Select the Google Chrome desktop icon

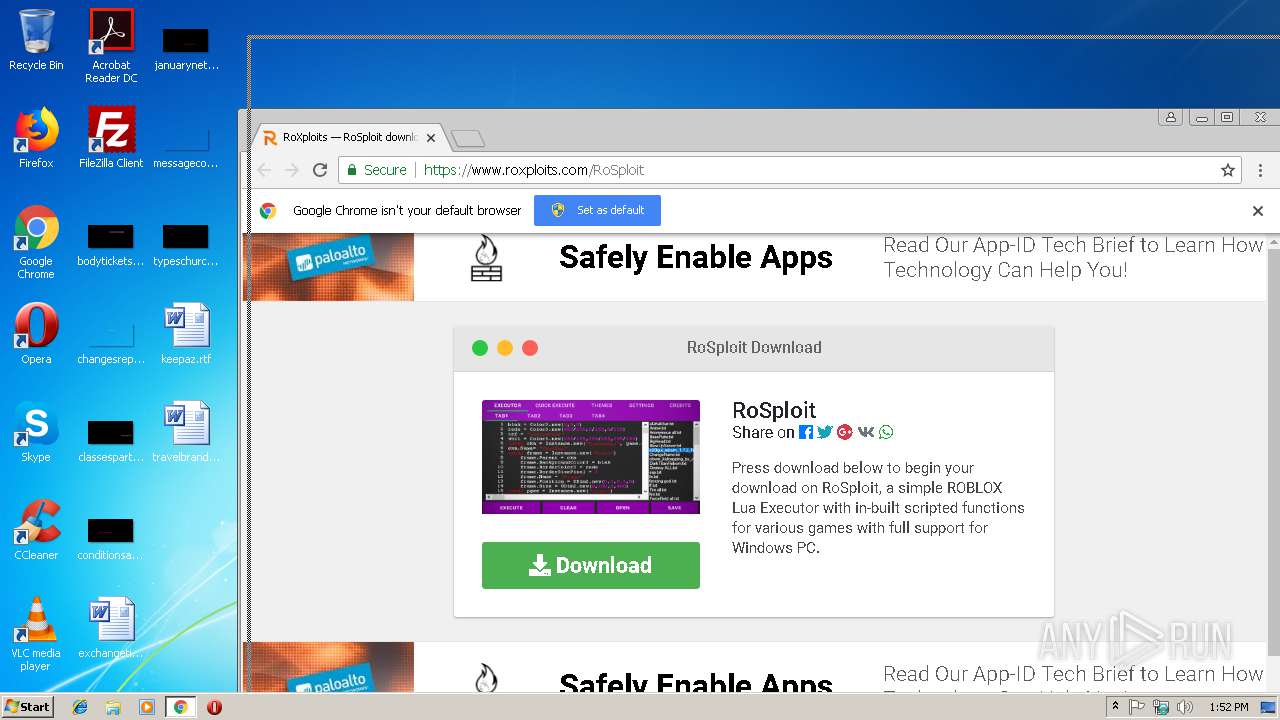(36, 242)
